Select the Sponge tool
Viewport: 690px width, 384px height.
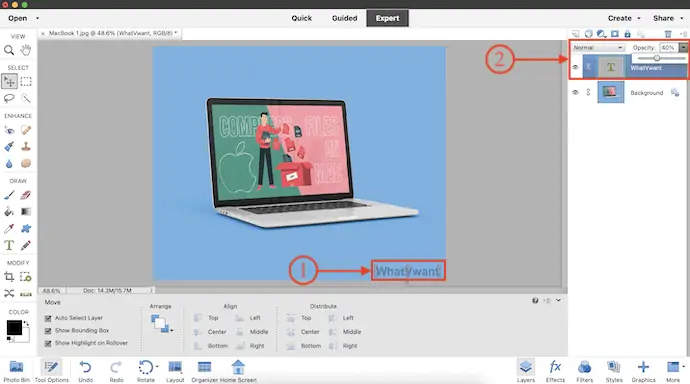coord(26,164)
